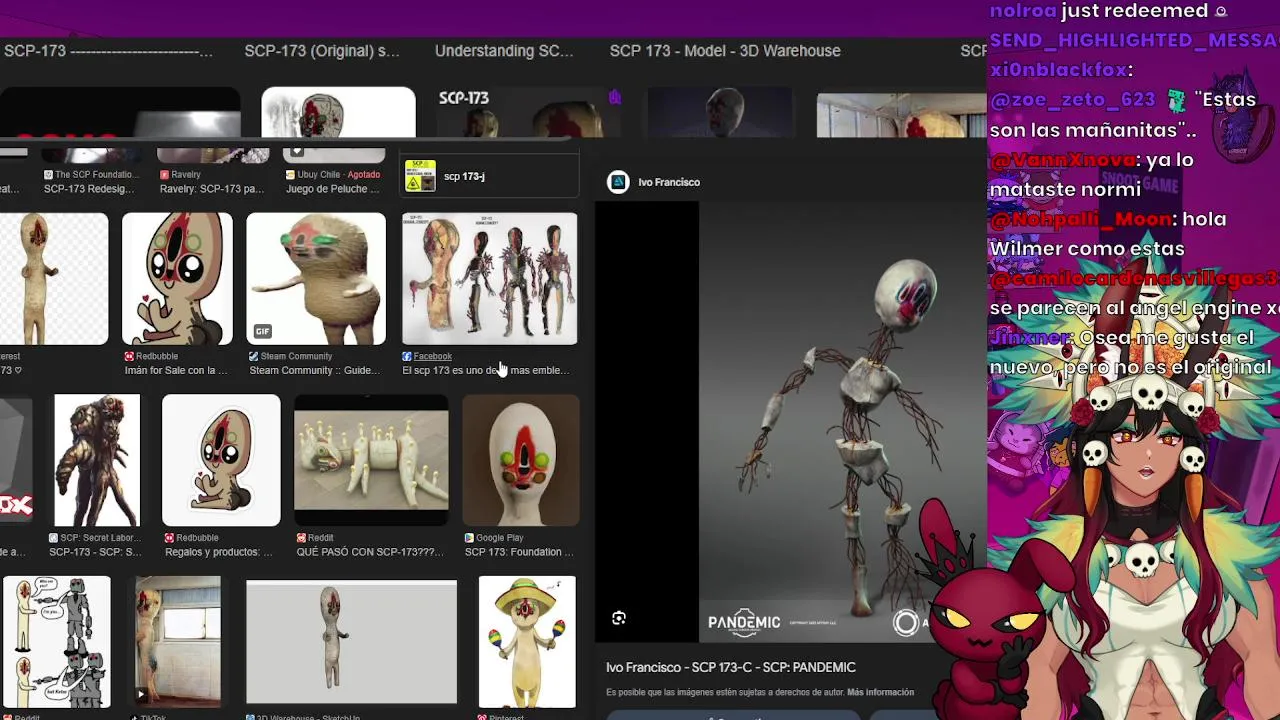Click The SCP Foundation favicon
This screenshot has width=1280, height=720.
point(48,175)
